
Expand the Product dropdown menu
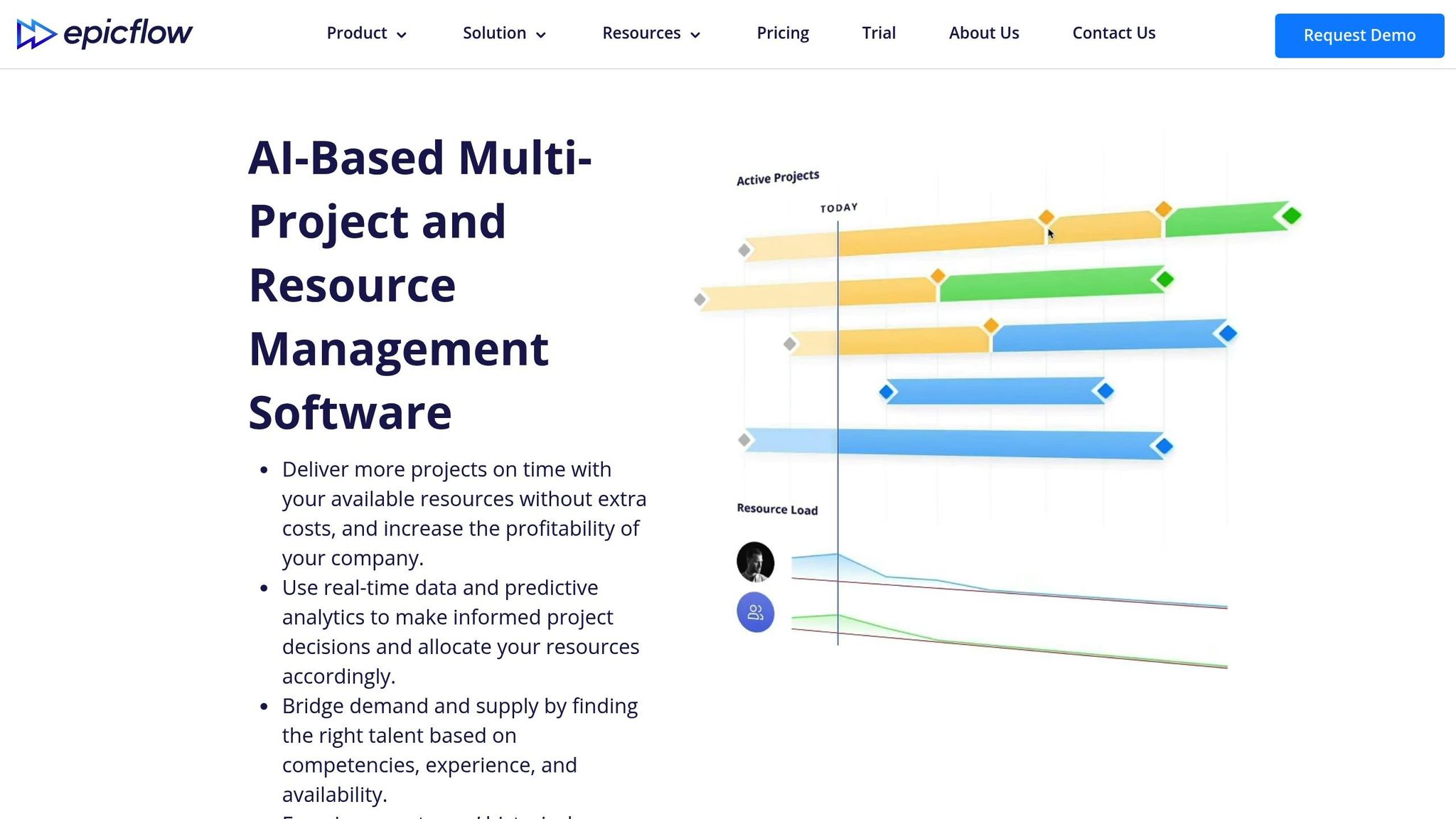pos(366,33)
